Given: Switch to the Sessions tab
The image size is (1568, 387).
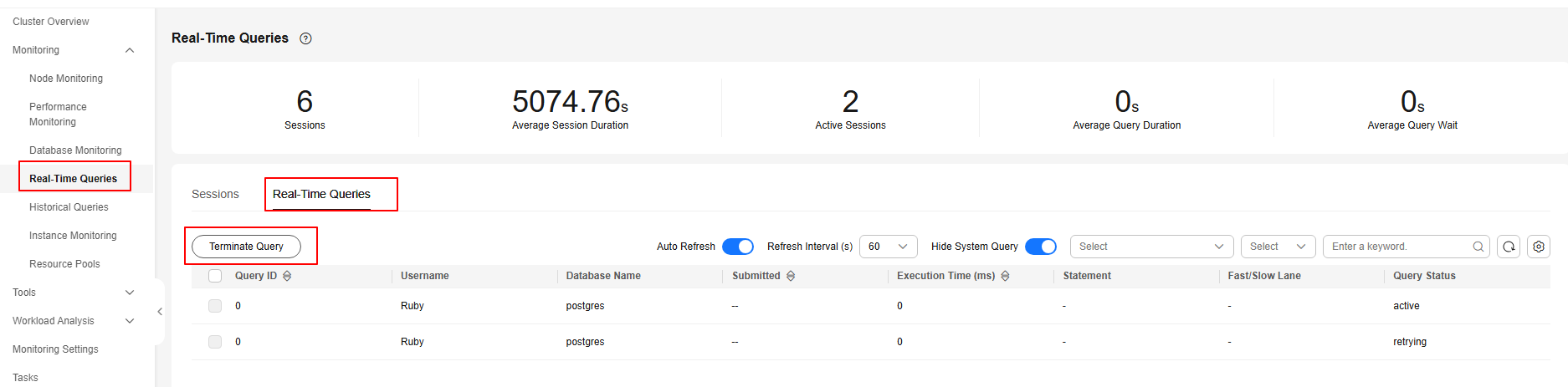Looking at the screenshot, I should [215, 194].
